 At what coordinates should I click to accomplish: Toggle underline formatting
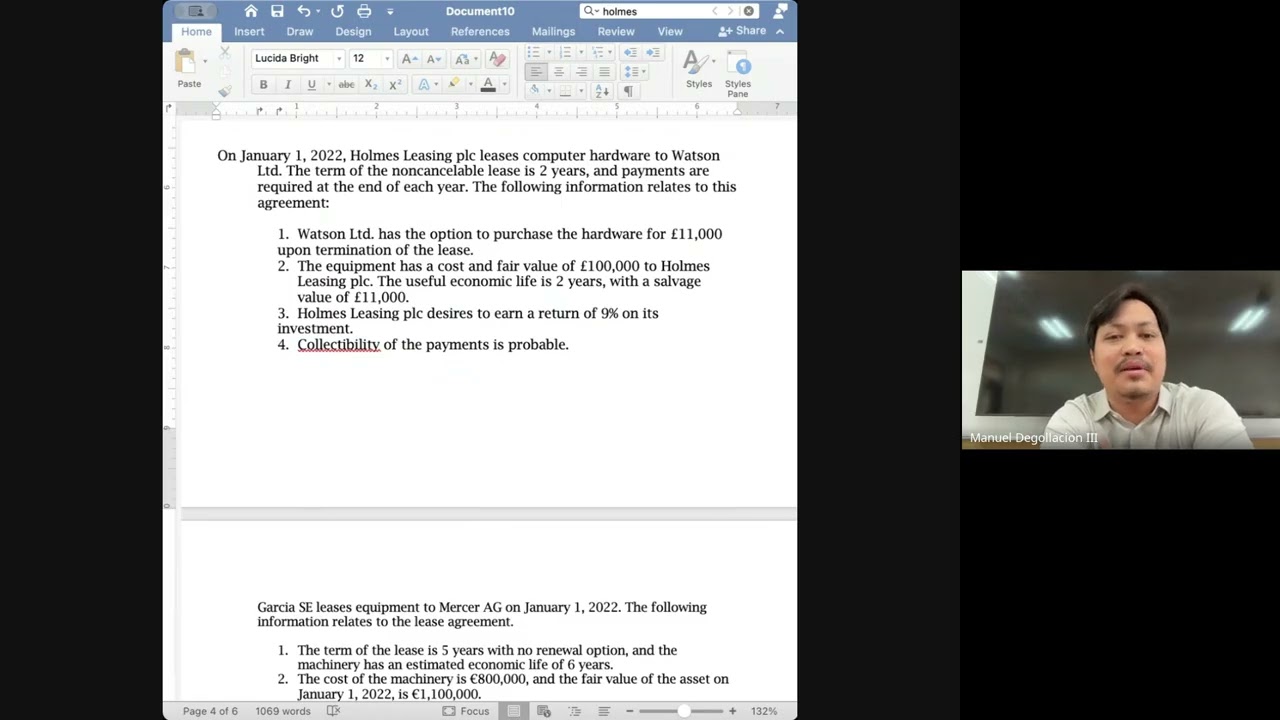pyautogui.click(x=311, y=85)
